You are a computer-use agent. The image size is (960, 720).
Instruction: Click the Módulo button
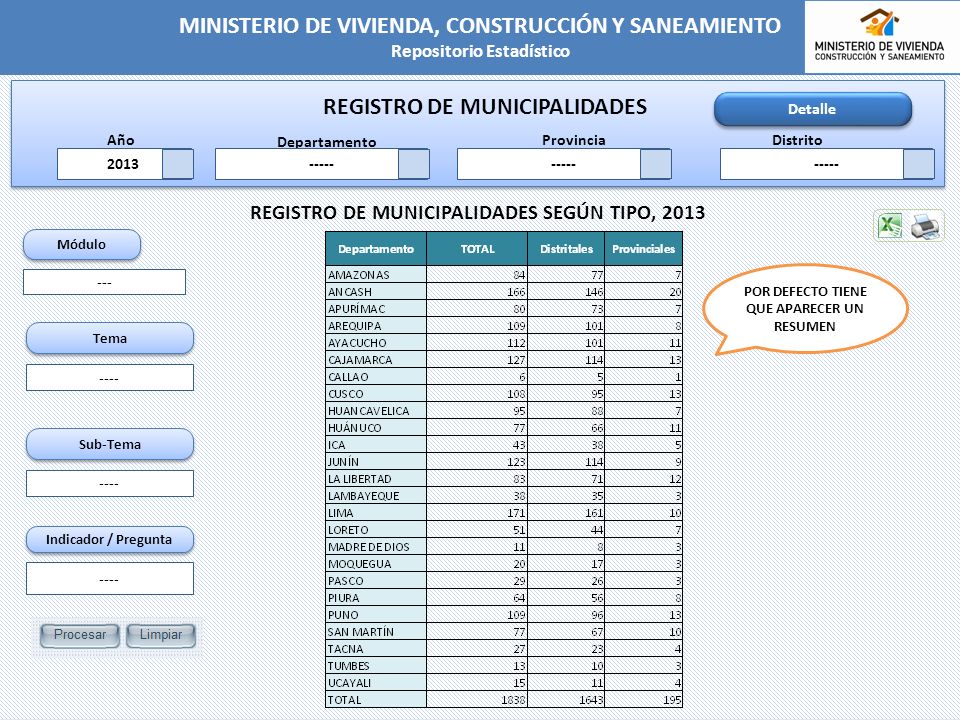tap(81, 244)
